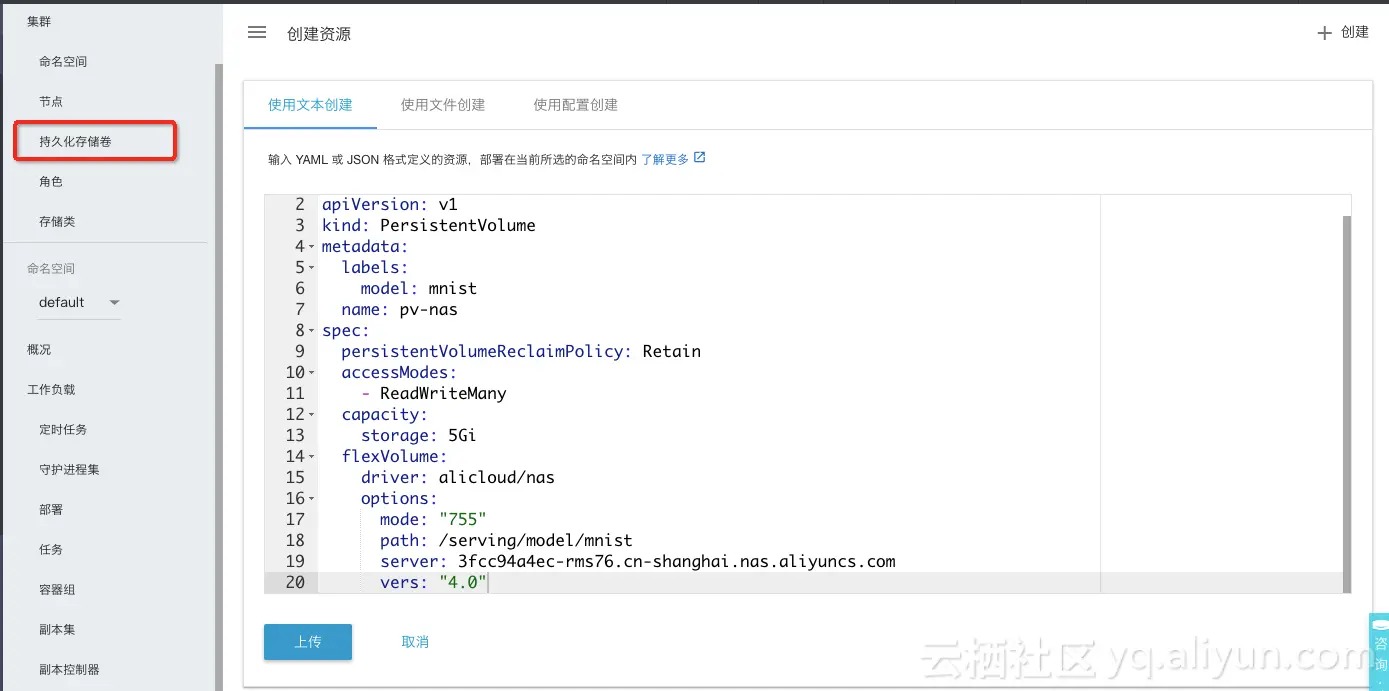Place cursor after vers: "4.0"
The width and height of the screenshot is (1389, 691).
pyautogui.click(x=489, y=582)
